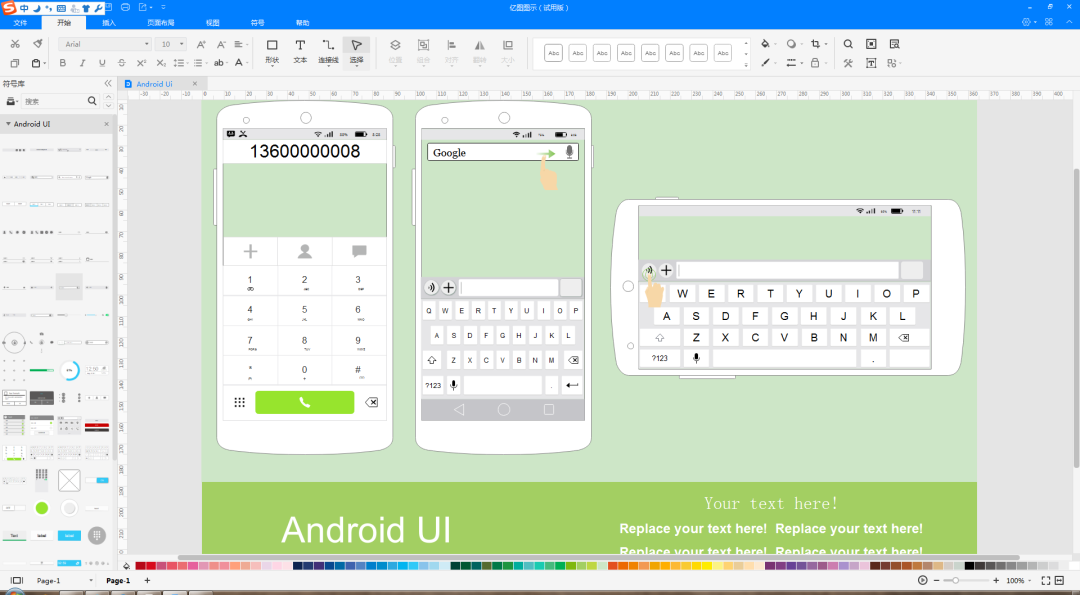Select the 连接线 connector tool
1080x595 pixels.
pyautogui.click(x=329, y=52)
